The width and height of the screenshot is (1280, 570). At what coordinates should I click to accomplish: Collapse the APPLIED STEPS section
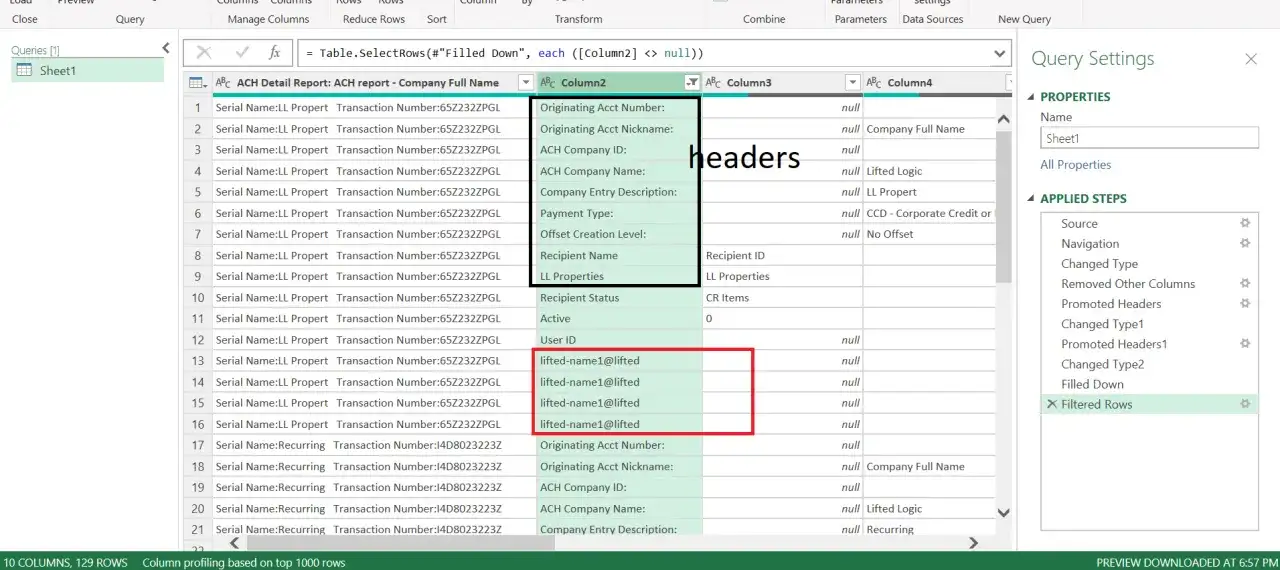[x=1033, y=199]
